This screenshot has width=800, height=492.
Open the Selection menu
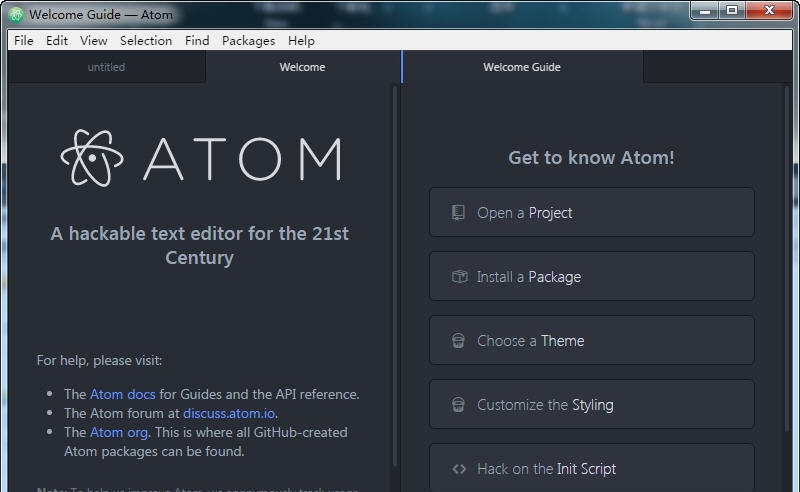[146, 40]
